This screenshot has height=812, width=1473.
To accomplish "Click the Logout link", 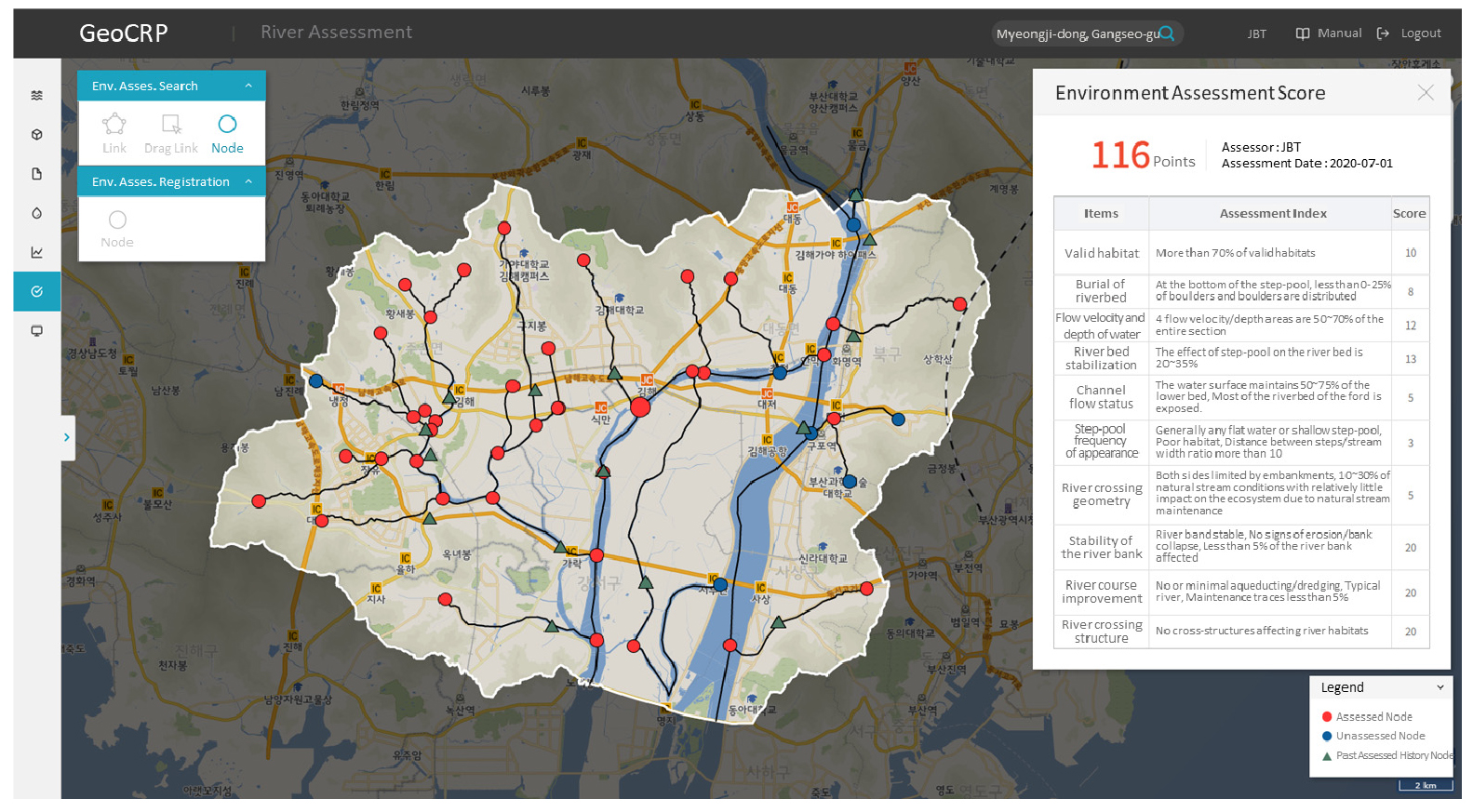I will [1409, 33].
